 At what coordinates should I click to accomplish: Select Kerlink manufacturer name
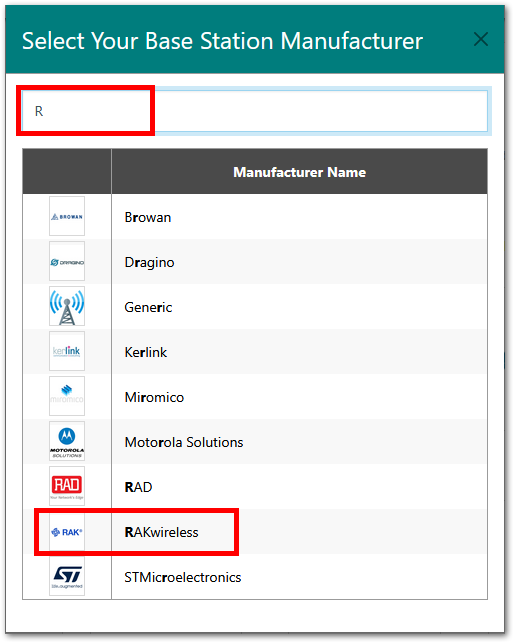(x=146, y=352)
